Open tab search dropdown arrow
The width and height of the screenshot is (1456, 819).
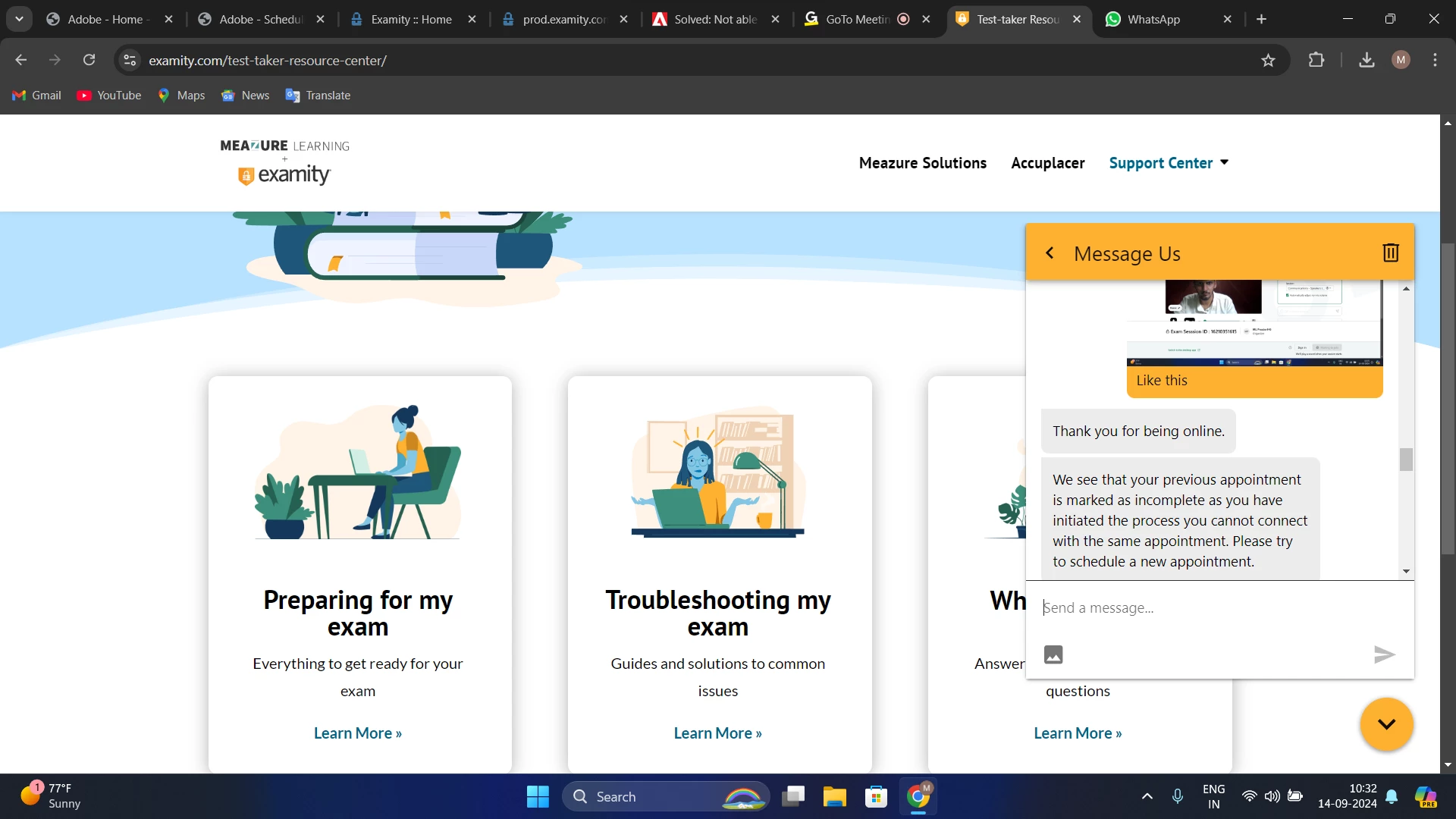point(19,19)
